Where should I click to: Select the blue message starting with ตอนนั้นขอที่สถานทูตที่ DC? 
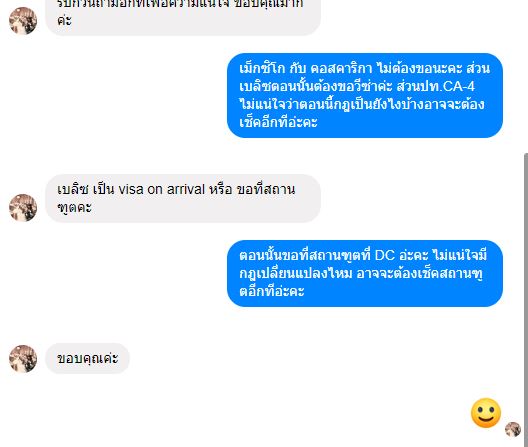[365, 274]
